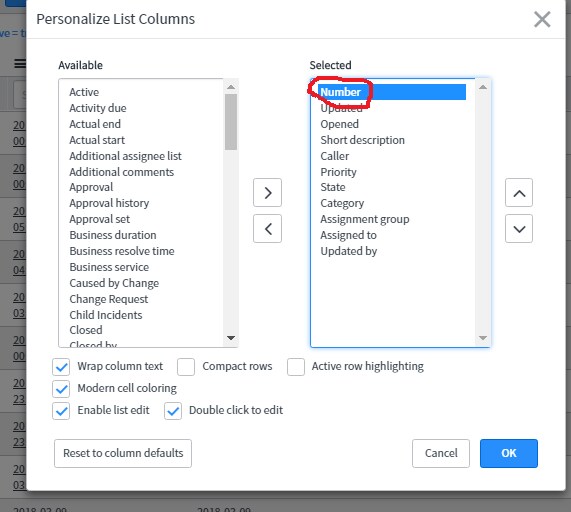Open hamburger menu behind dialog

click(x=20, y=64)
